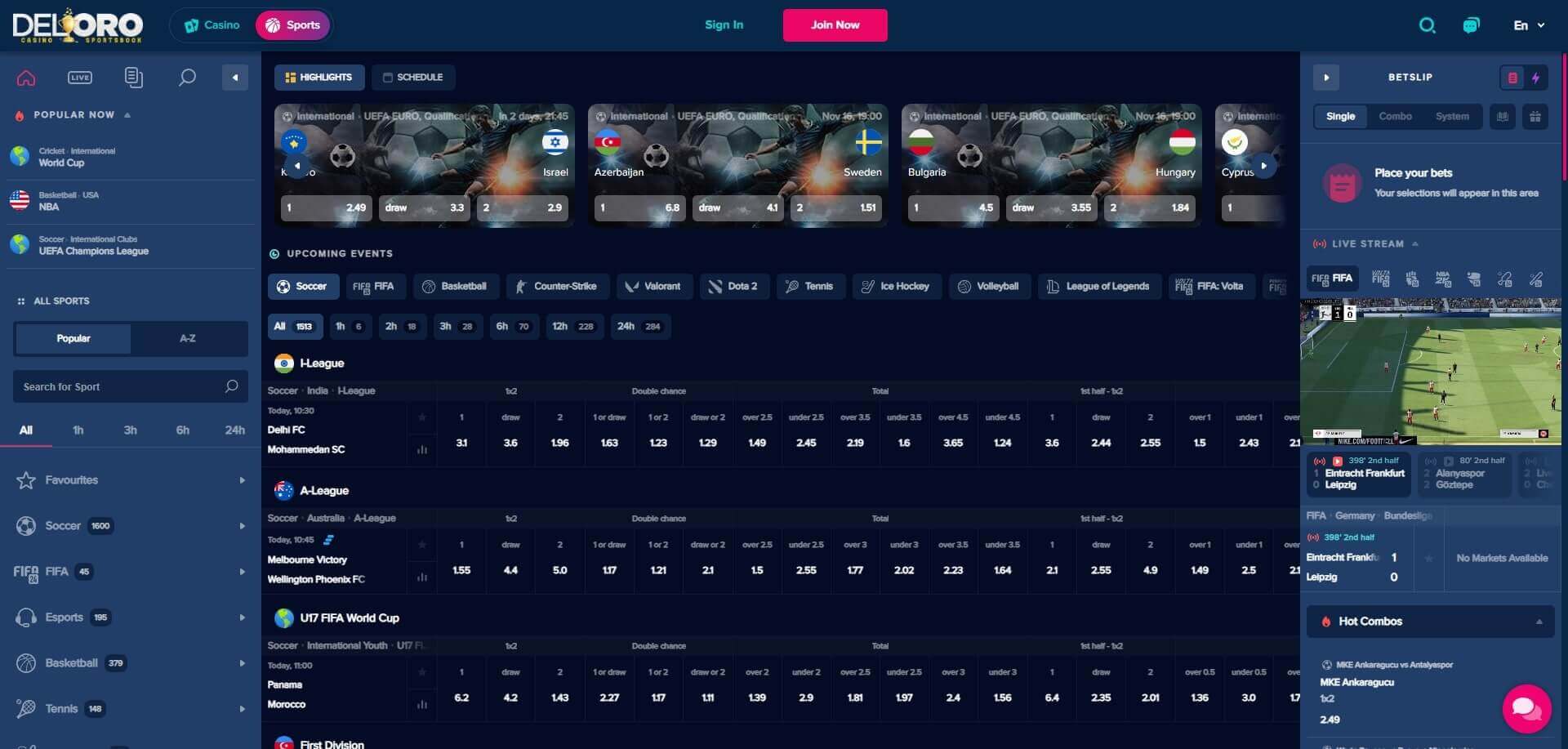Image resolution: width=1568 pixels, height=749 pixels.
Task: Favourite the Melbourne Victory match star
Action: pyautogui.click(x=422, y=545)
